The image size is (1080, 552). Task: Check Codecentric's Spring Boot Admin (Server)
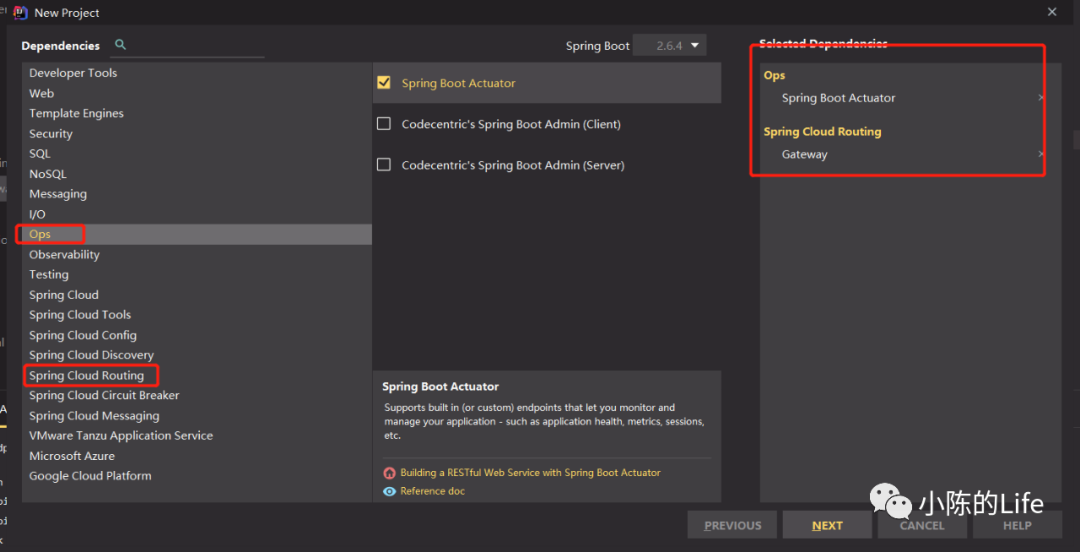click(x=384, y=165)
